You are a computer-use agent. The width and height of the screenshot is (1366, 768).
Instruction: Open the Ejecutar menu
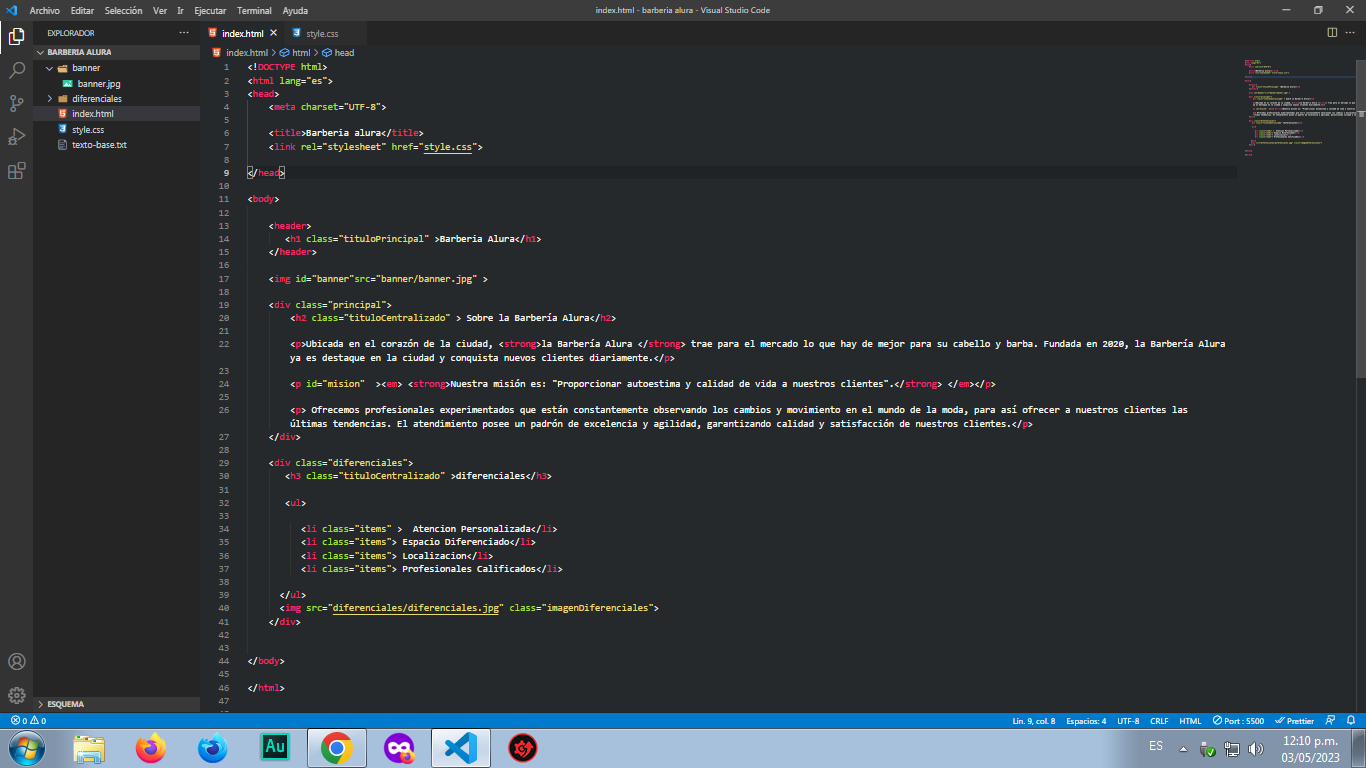pyautogui.click(x=210, y=10)
